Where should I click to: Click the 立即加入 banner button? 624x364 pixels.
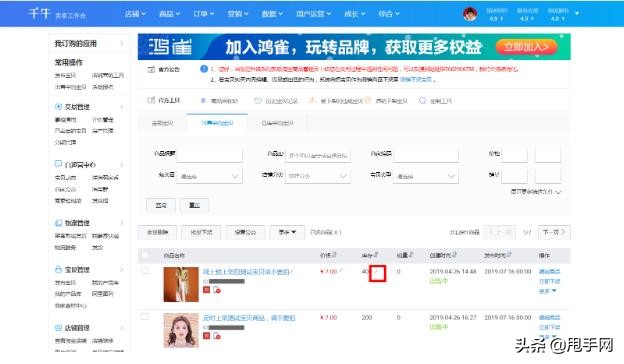click(526, 47)
